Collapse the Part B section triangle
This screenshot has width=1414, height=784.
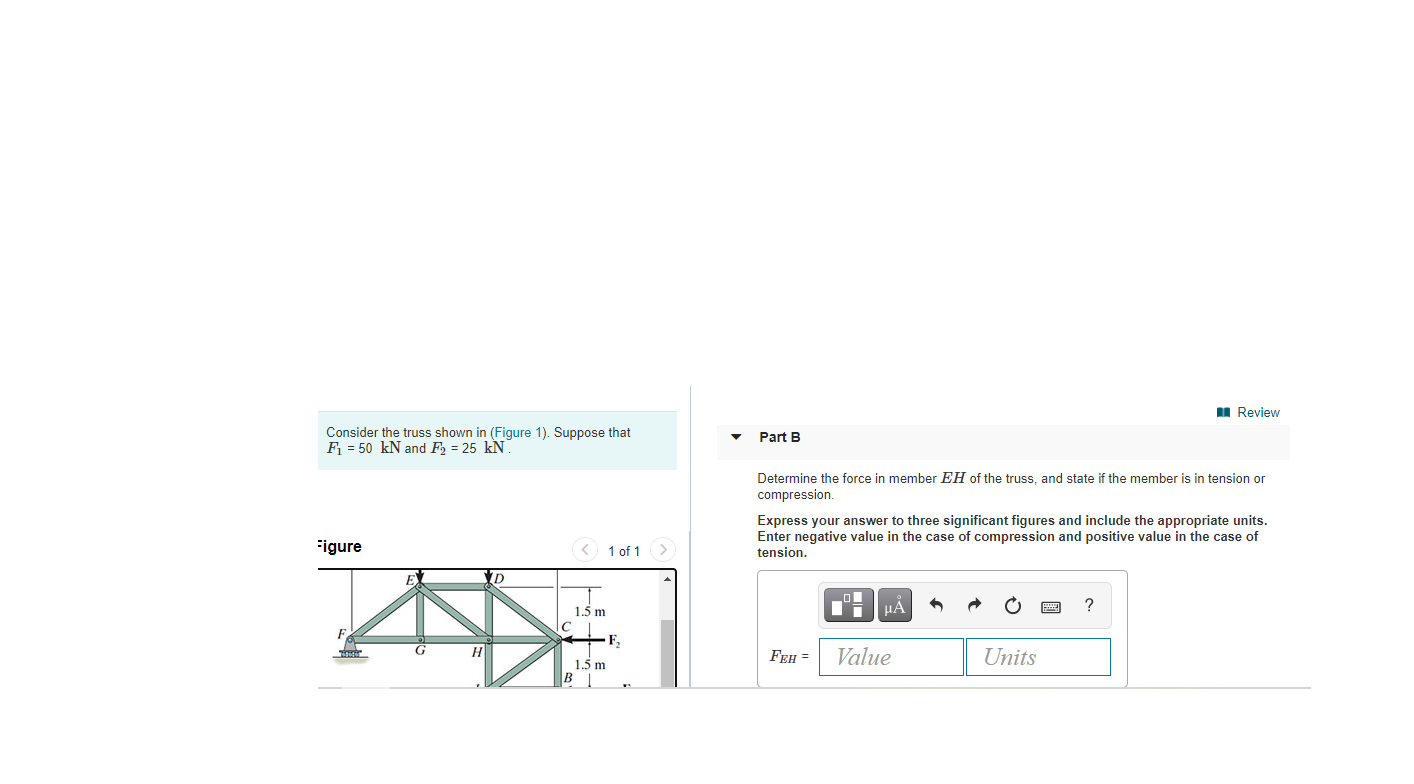pos(737,437)
